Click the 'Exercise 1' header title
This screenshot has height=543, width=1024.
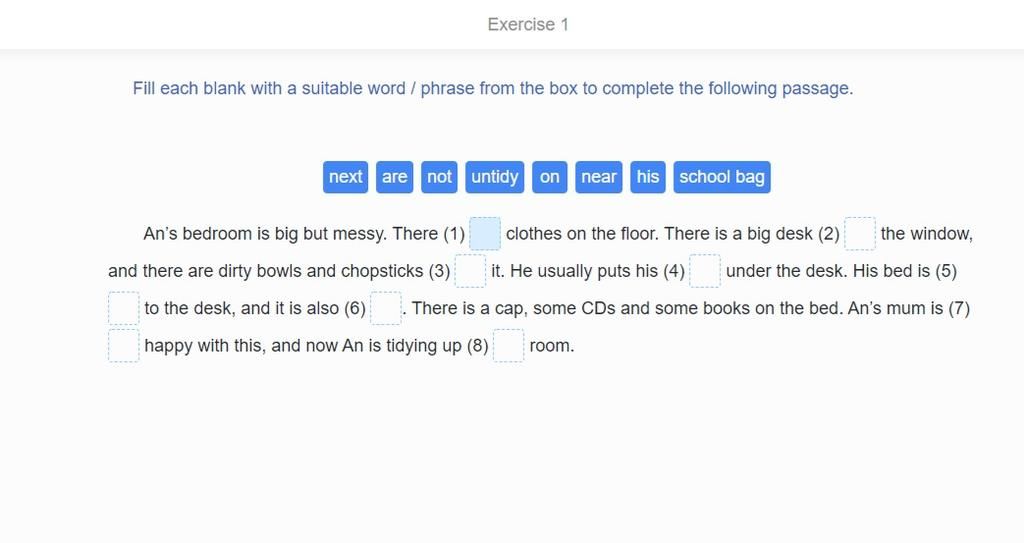tap(528, 25)
